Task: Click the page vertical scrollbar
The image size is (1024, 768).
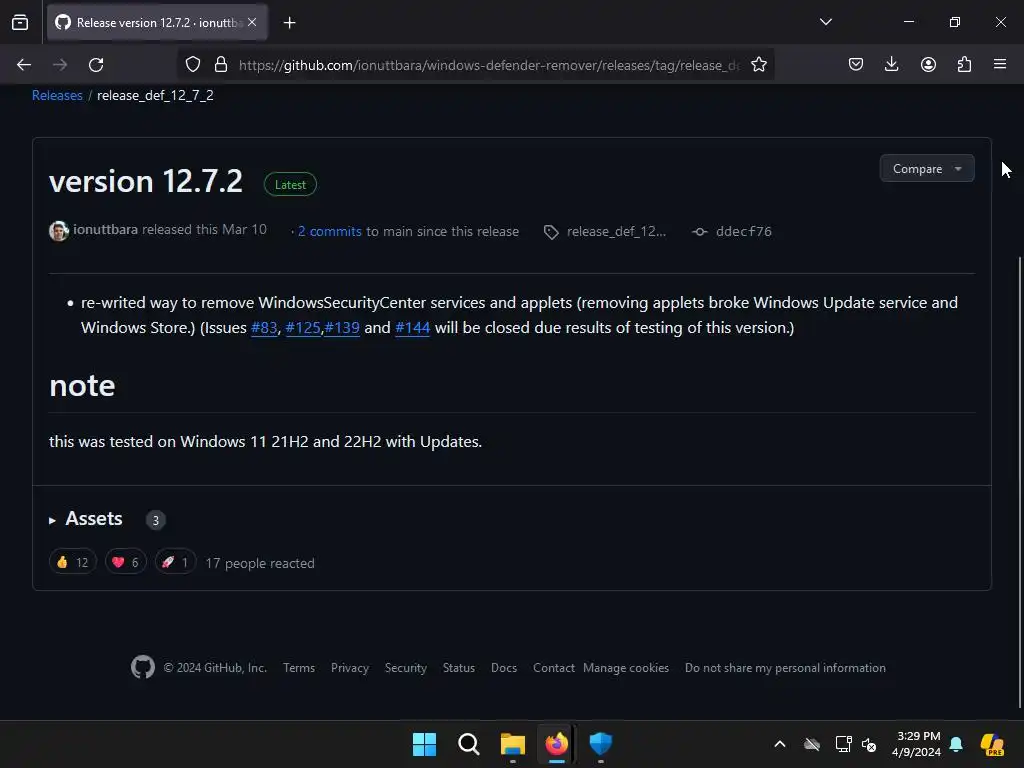Action: coord(1019,483)
